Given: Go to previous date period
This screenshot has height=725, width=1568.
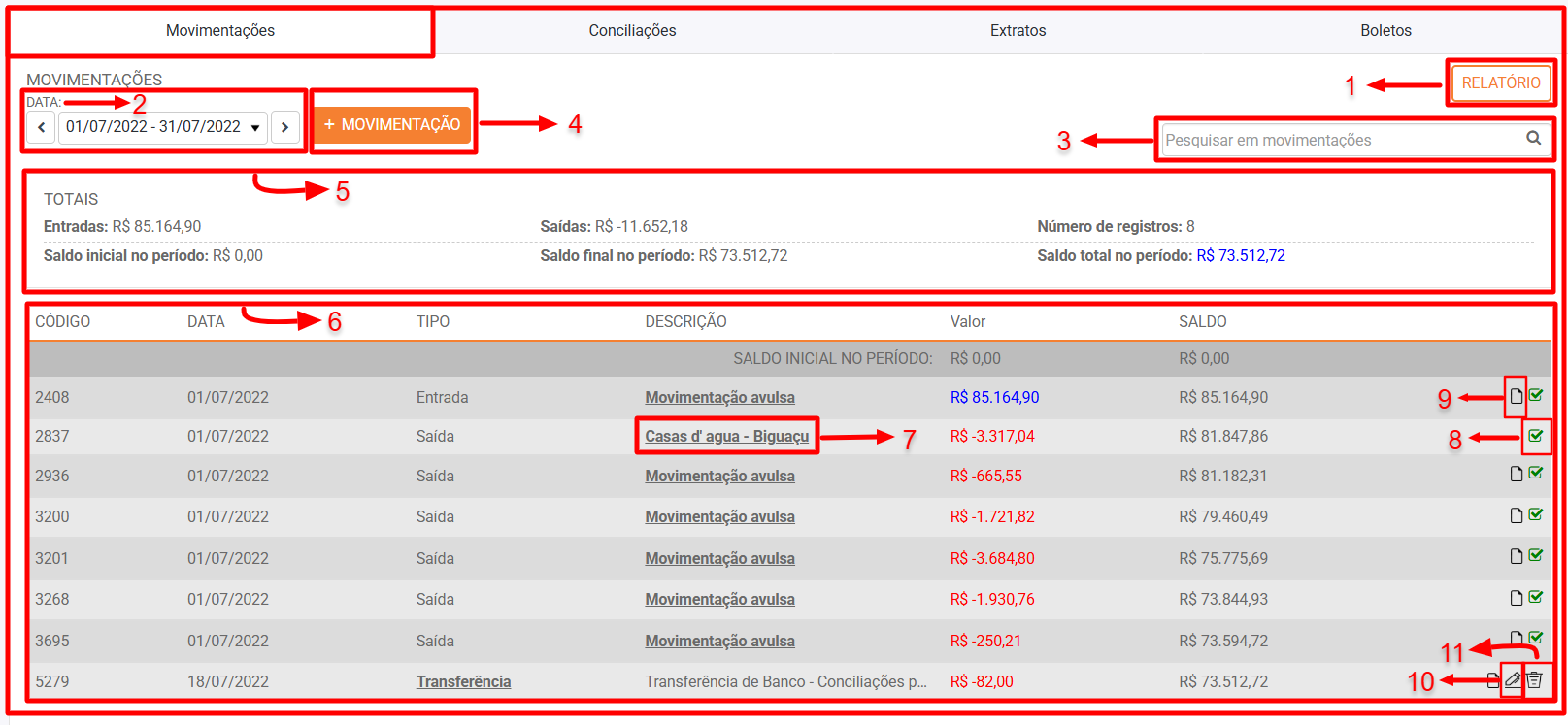Looking at the screenshot, I should click(x=41, y=127).
